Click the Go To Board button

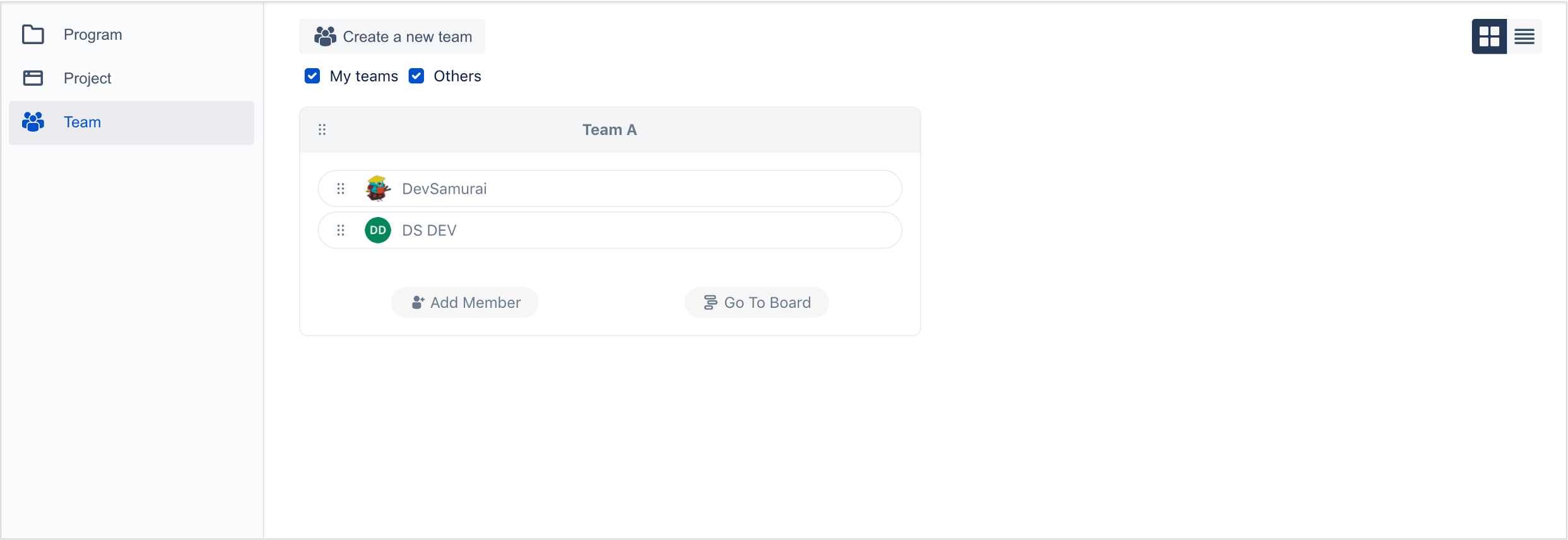click(757, 303)
